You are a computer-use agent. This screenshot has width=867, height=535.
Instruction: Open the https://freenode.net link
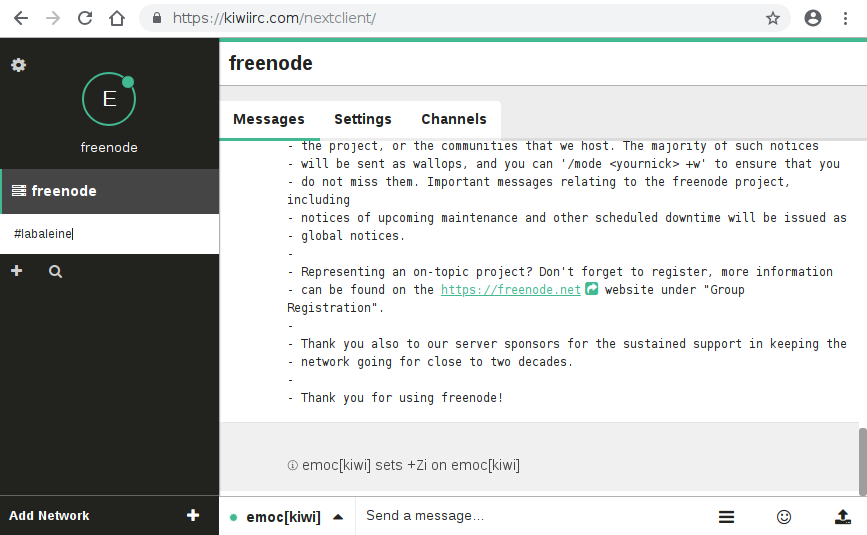(x=510, y=290)
